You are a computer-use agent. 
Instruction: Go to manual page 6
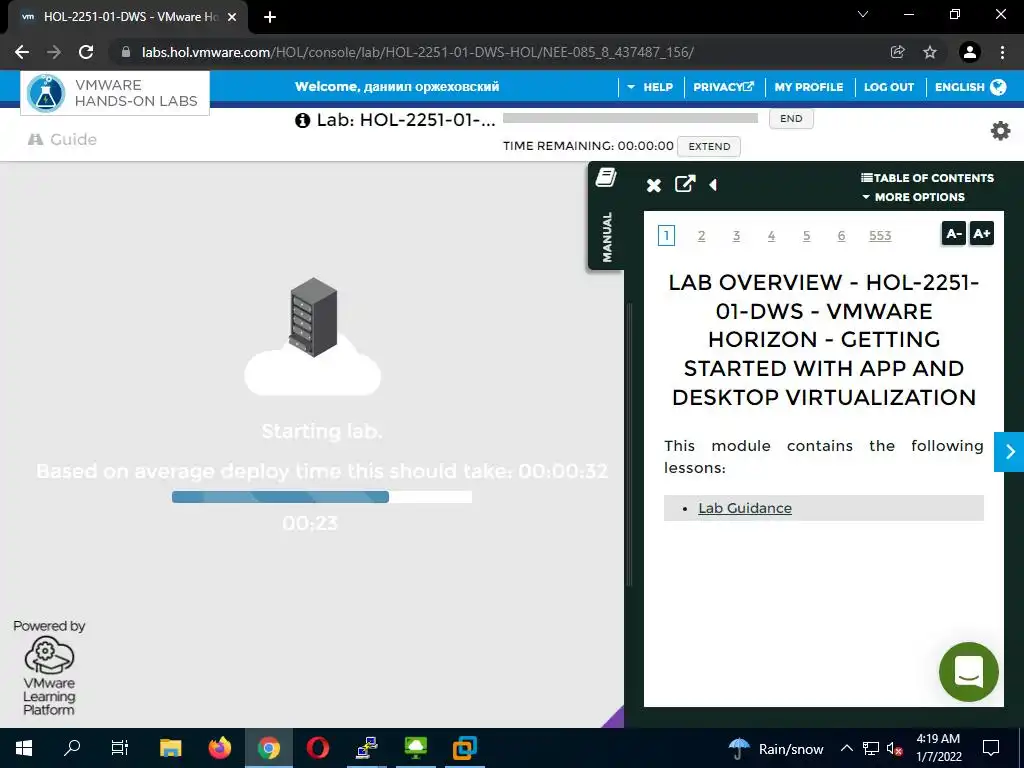click(x=841, y=236)
